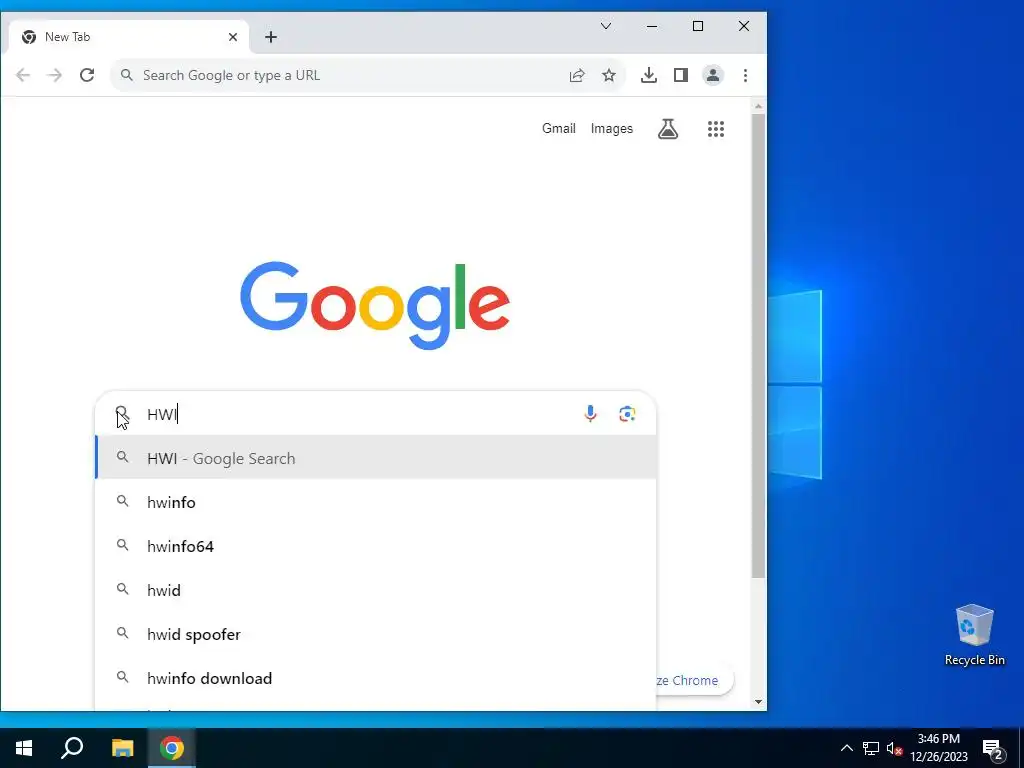
Task: Open the Chrome profile avatar
Action: [712, 75]
